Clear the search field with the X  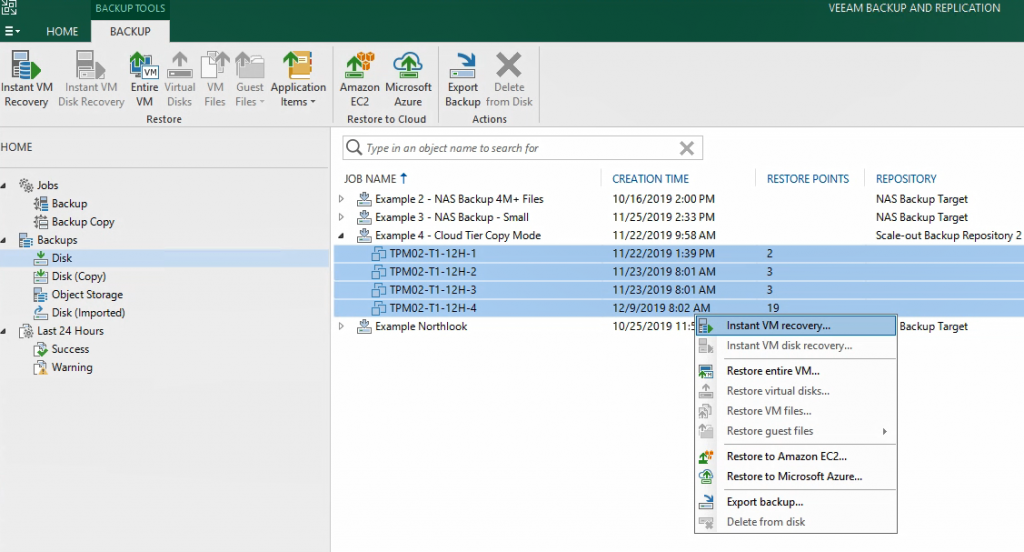point(686,148)
